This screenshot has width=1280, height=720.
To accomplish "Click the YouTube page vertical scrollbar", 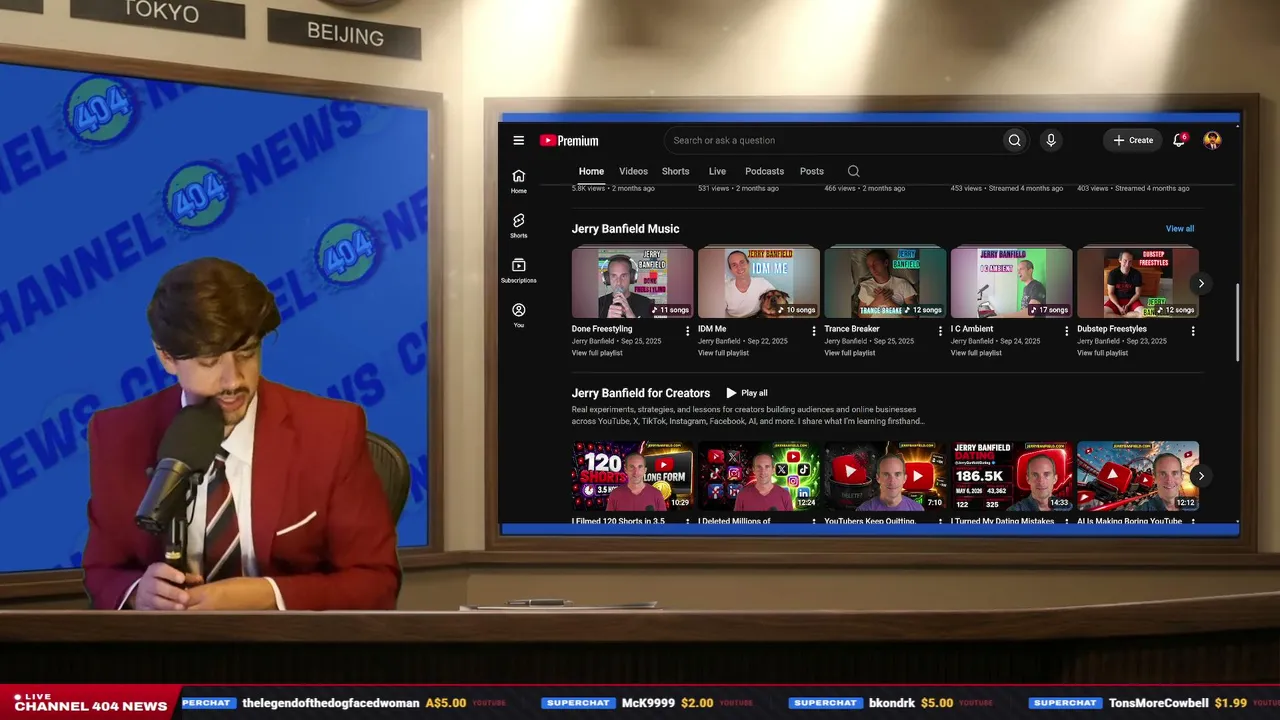I will pyautogui.click(x=1237, y=322).
